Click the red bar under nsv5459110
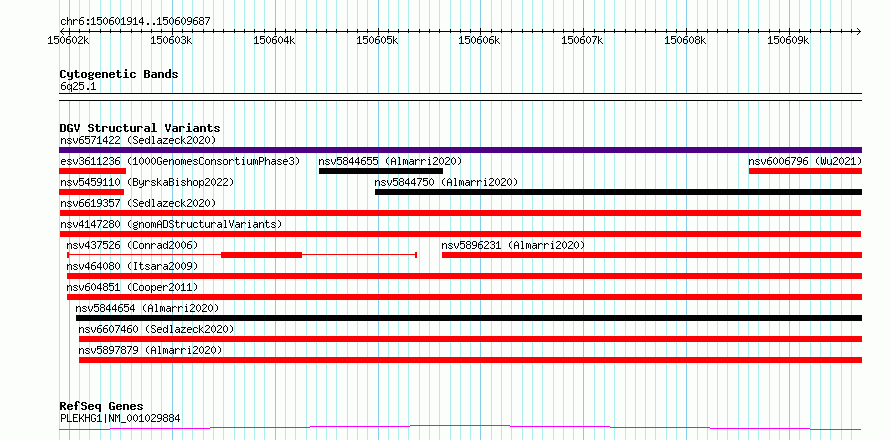 pyautogui.click(x=91, y=192)
